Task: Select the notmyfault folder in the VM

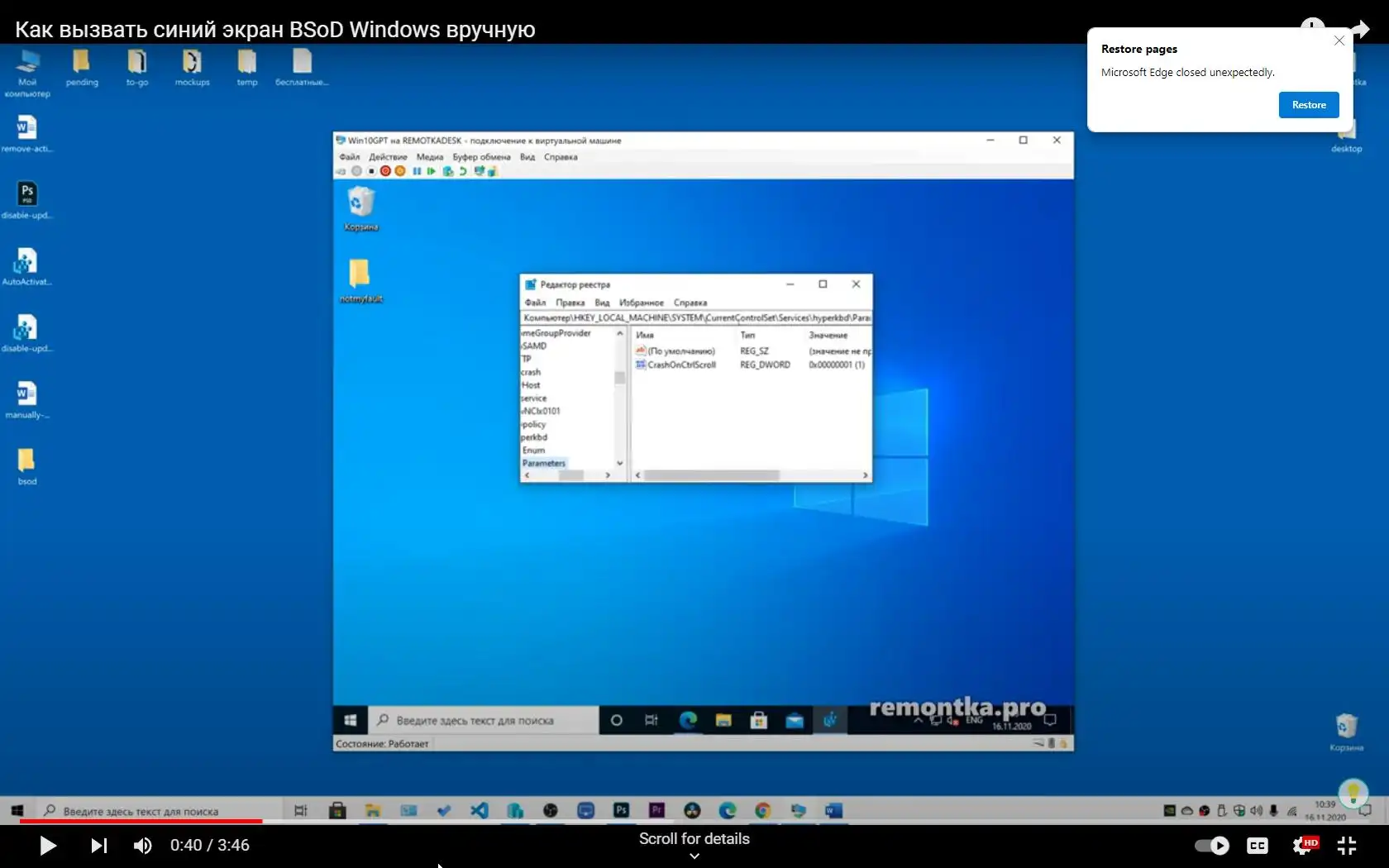Action: [360, 281]
